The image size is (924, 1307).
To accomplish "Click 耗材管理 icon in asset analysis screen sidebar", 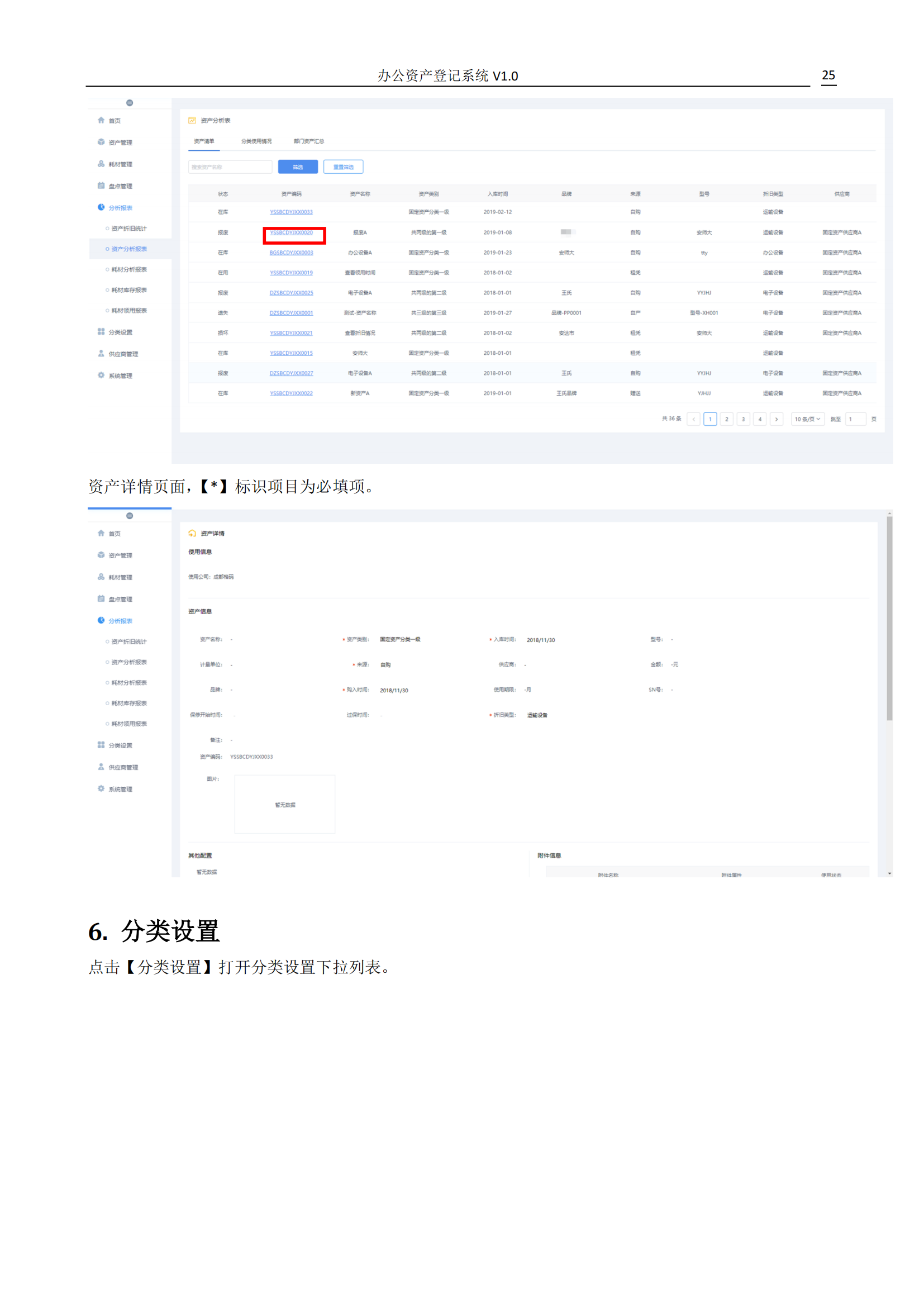I will [x=101, y=164].
